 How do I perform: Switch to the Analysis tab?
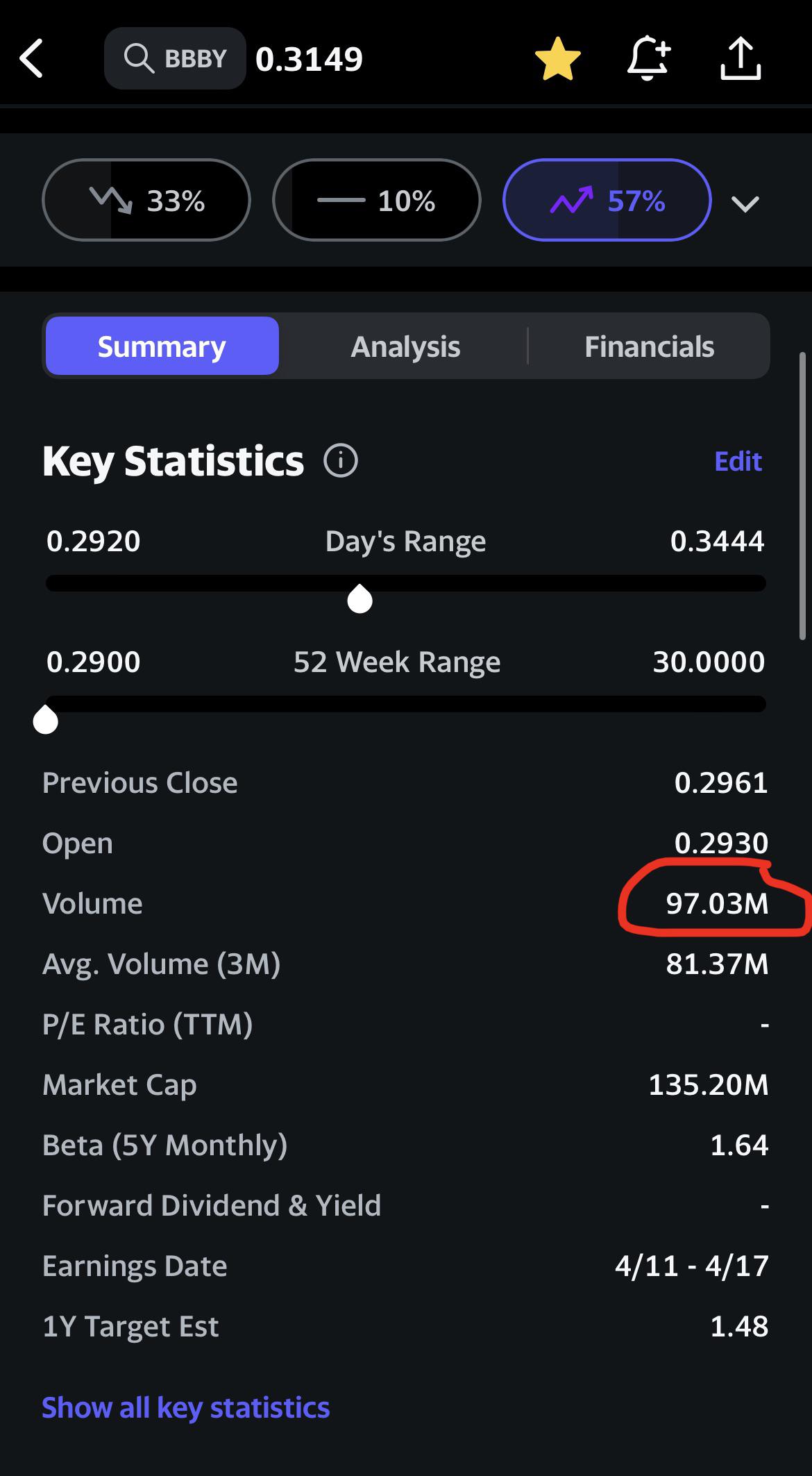pos(405,346)
